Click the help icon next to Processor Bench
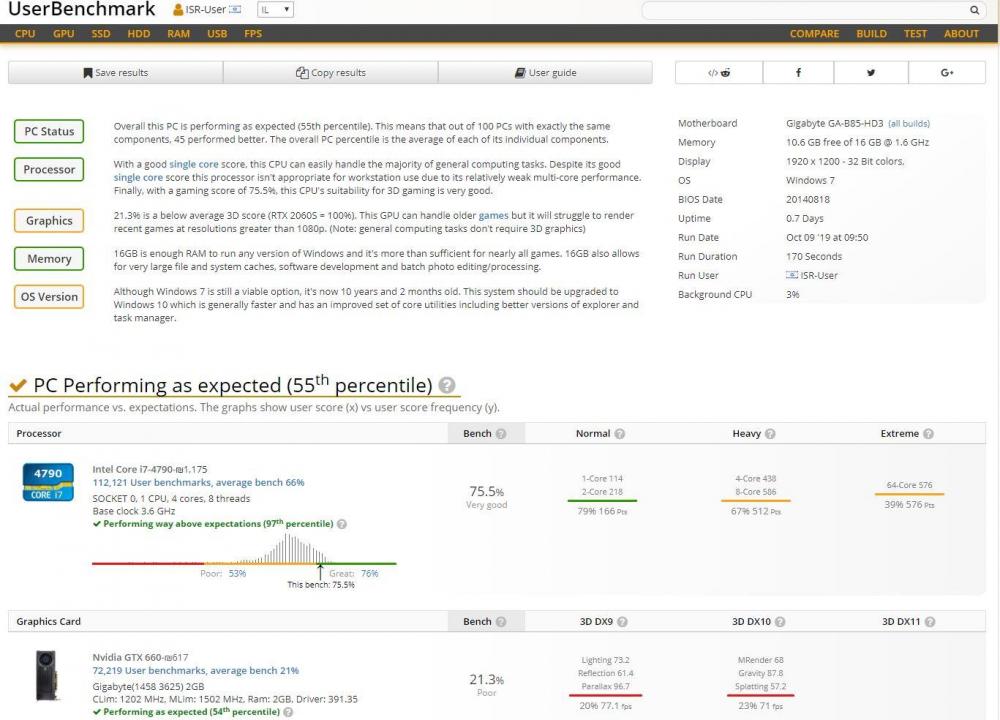The image size is (1000, 720). [x=501, y=434]
